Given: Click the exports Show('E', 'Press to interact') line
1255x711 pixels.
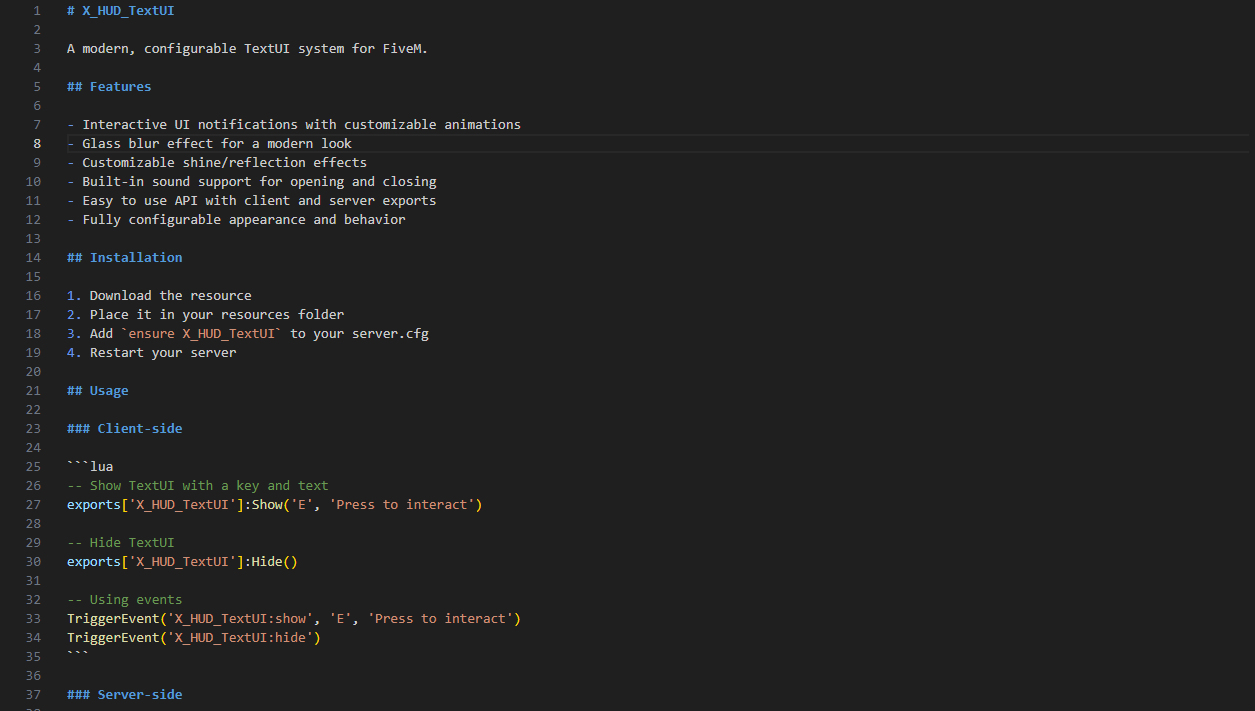Looking at the screenshot, I should [x=275, y=504].
